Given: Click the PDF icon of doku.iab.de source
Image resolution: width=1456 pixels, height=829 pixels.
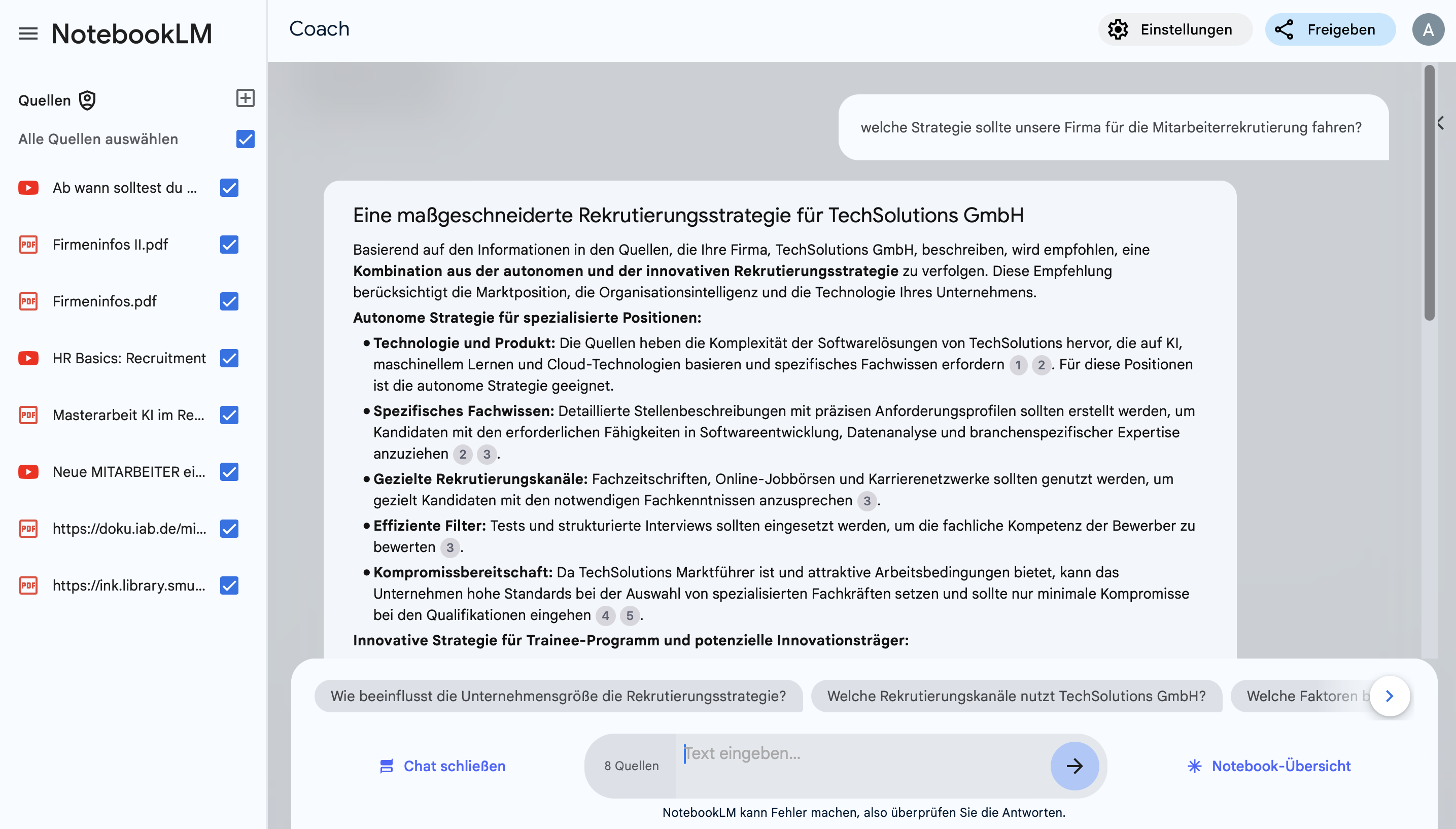Looking at the screenshot, I should tap(28, 528).
